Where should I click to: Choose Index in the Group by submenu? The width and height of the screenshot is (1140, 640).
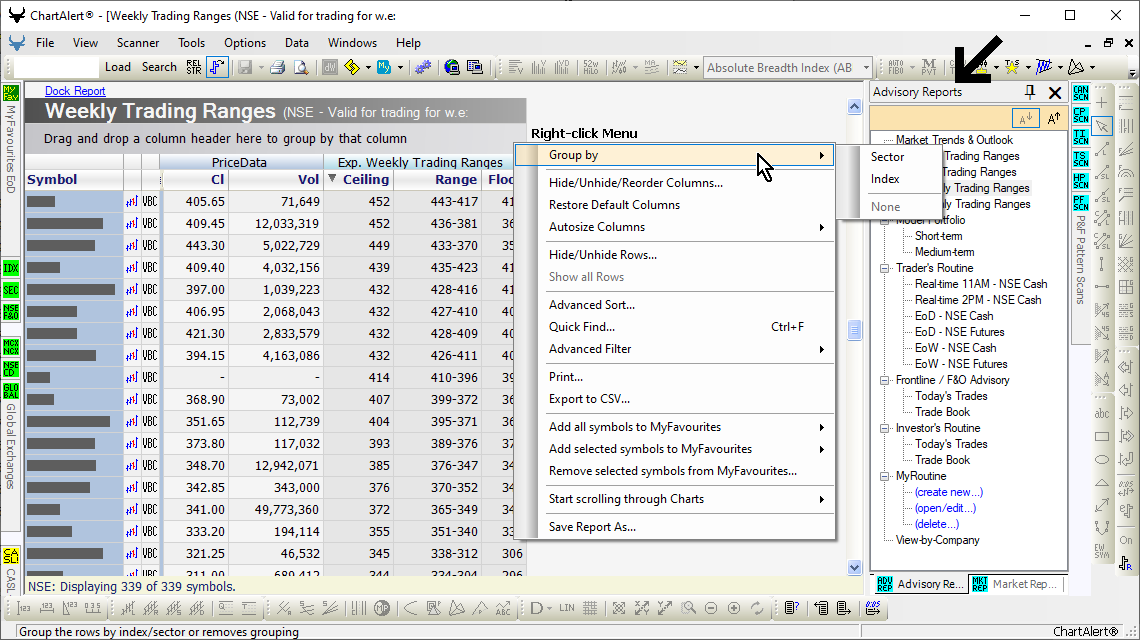pyautogui.click(x=885, y=178)
